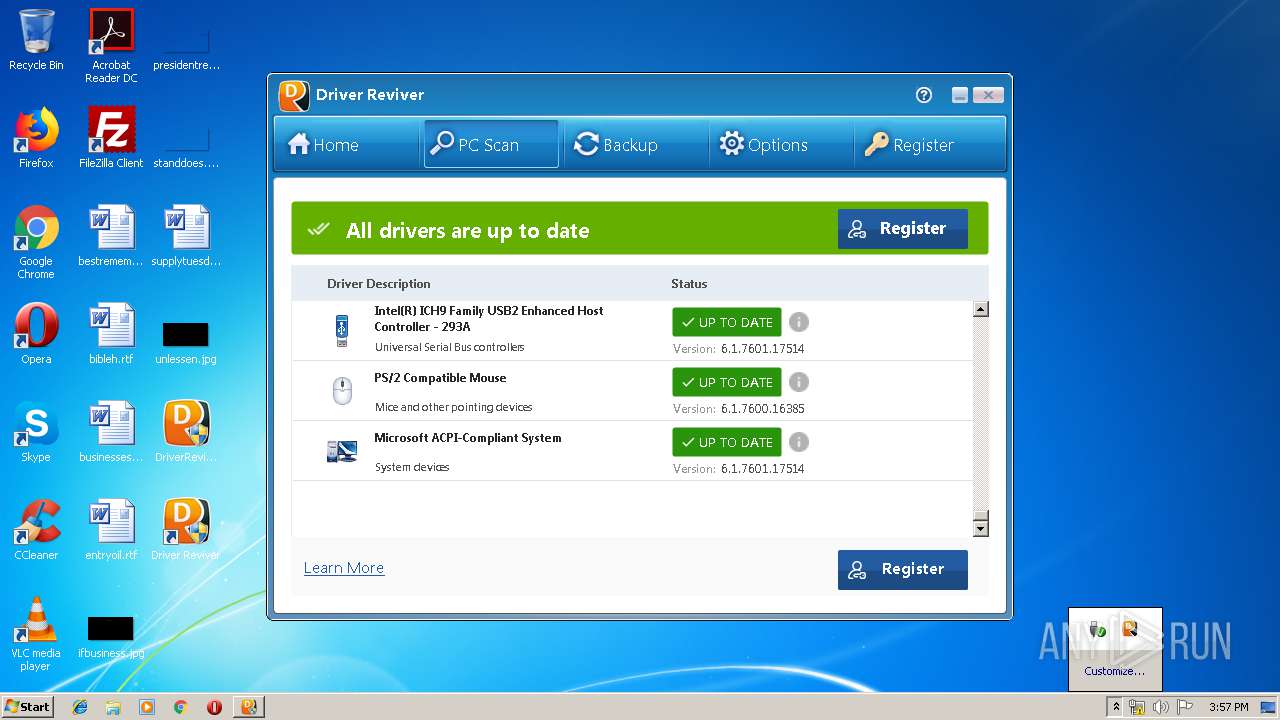Select the Opera desktop icon
The image size is (1280, 720).
pyautogui.click(x=36, y=334)
